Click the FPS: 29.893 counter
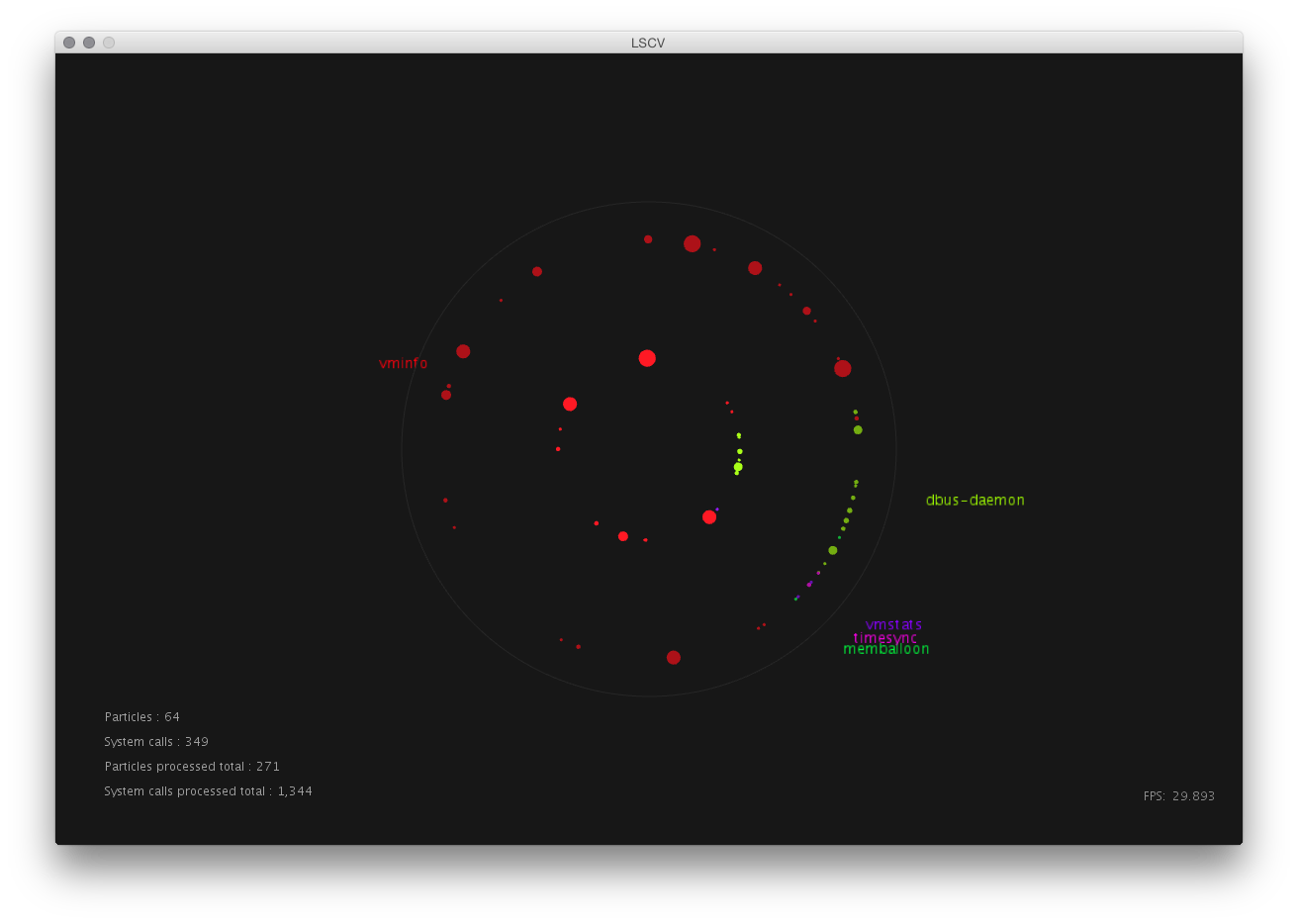This screenshot has width=1298, height=924. coord(1178,795)
